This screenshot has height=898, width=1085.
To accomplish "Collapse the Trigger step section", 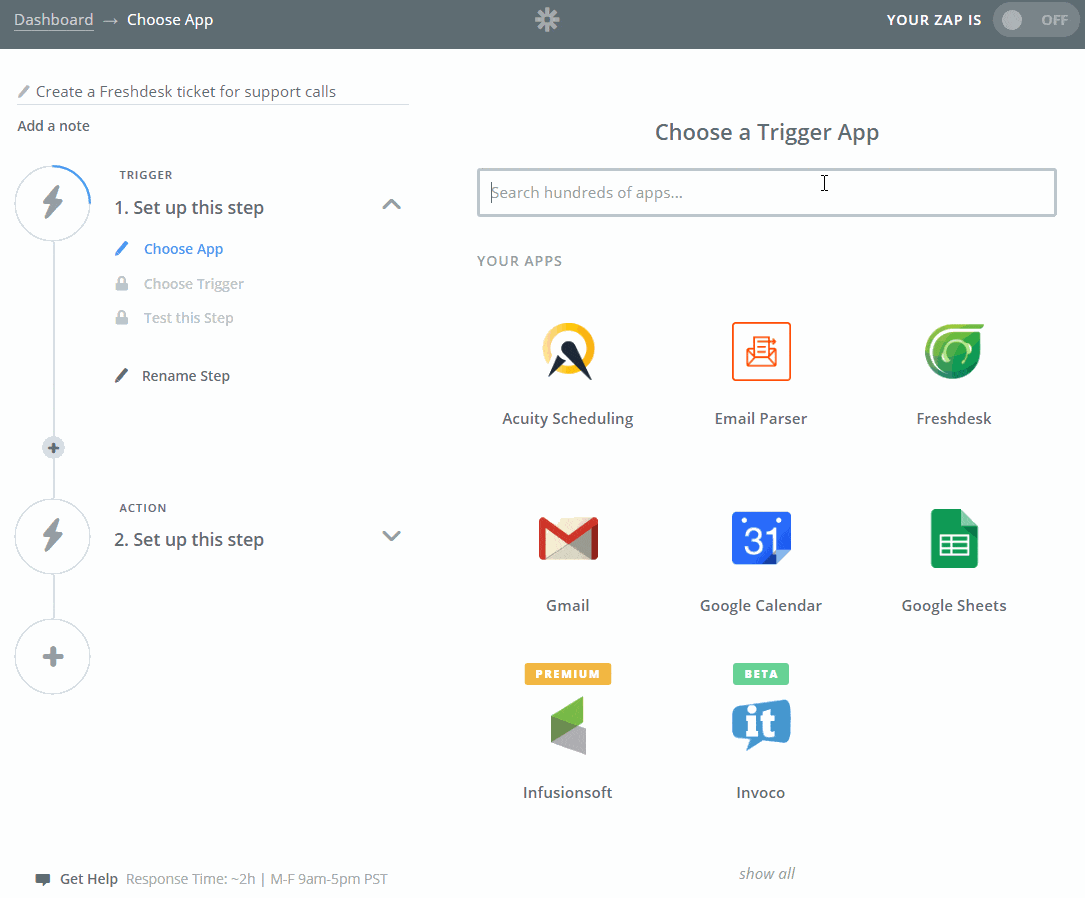I will coord(392,204).
